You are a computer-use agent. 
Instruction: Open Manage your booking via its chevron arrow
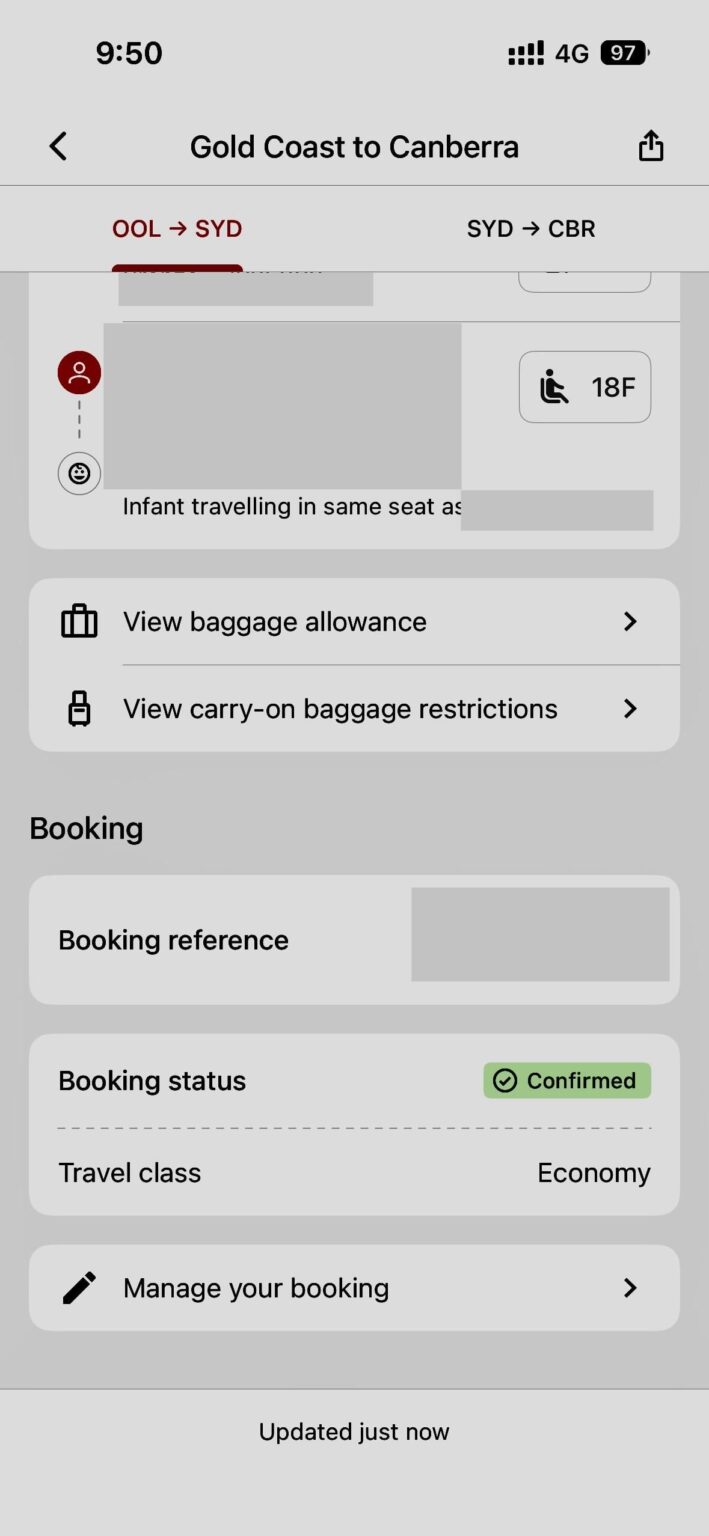click(630, 1288)
